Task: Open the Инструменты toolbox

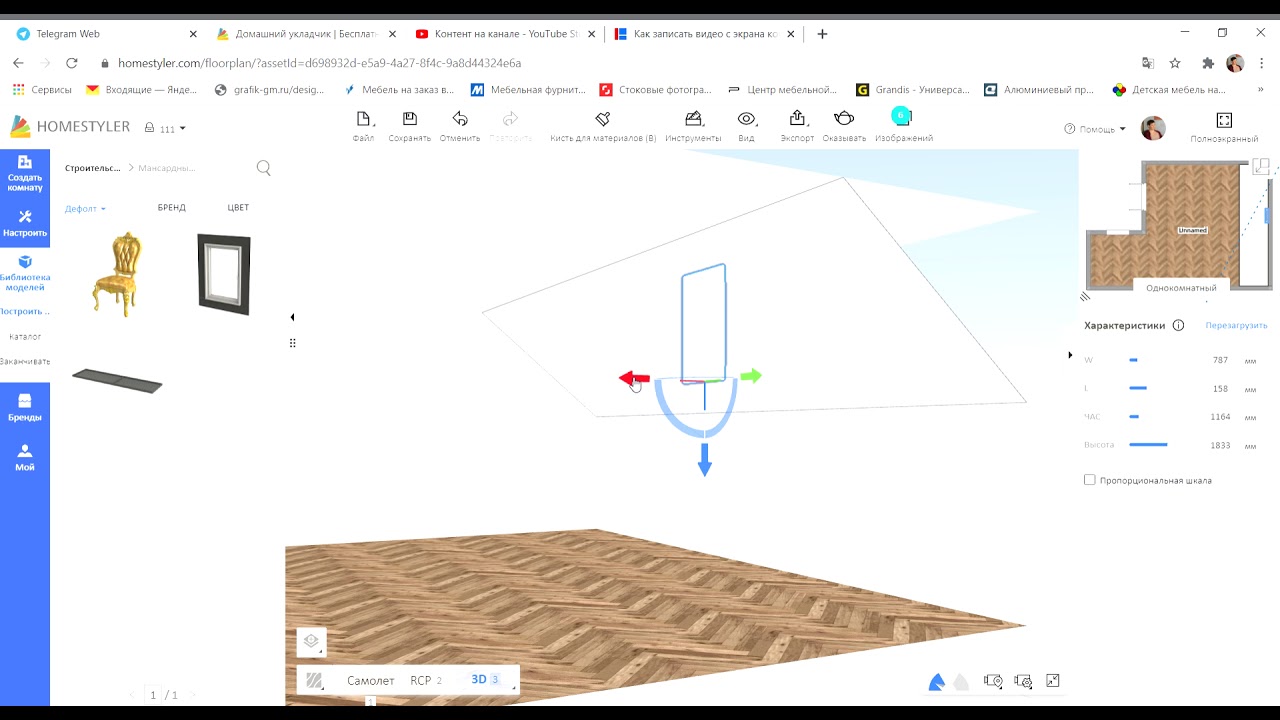Action: 693,119
